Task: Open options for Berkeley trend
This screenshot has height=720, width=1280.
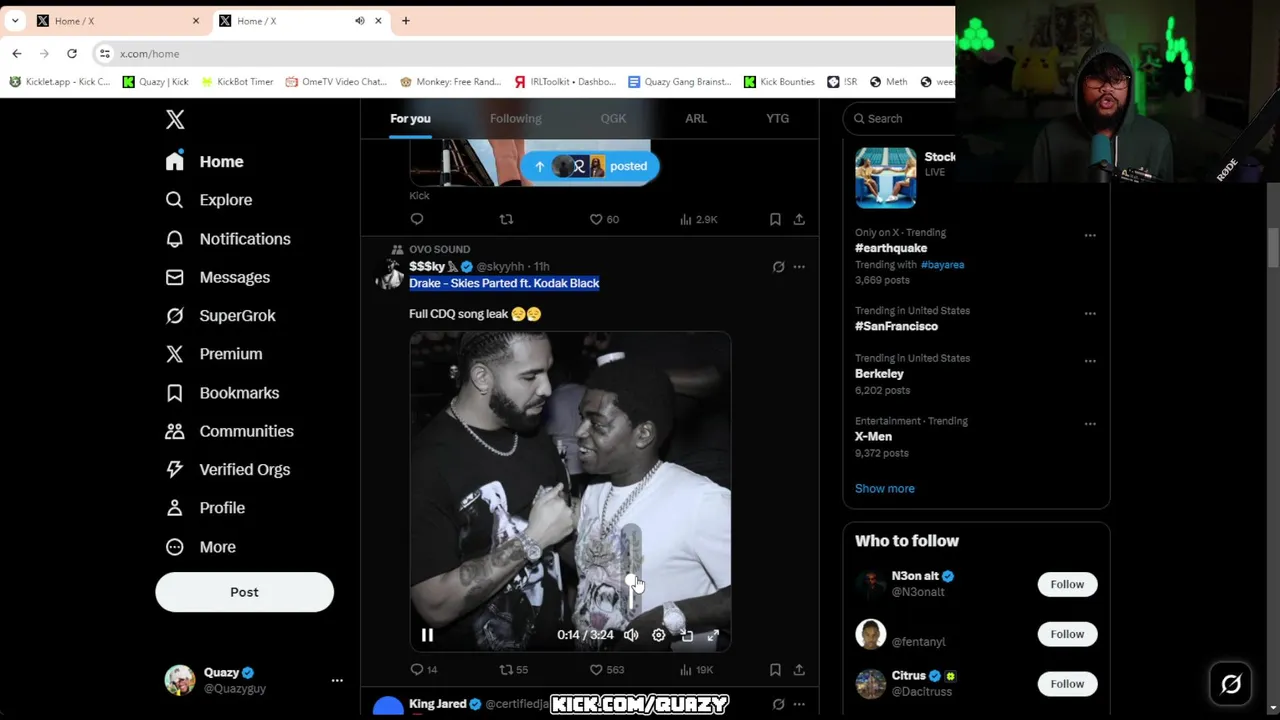Action: pyautogui.click(x=1090, y=361)
